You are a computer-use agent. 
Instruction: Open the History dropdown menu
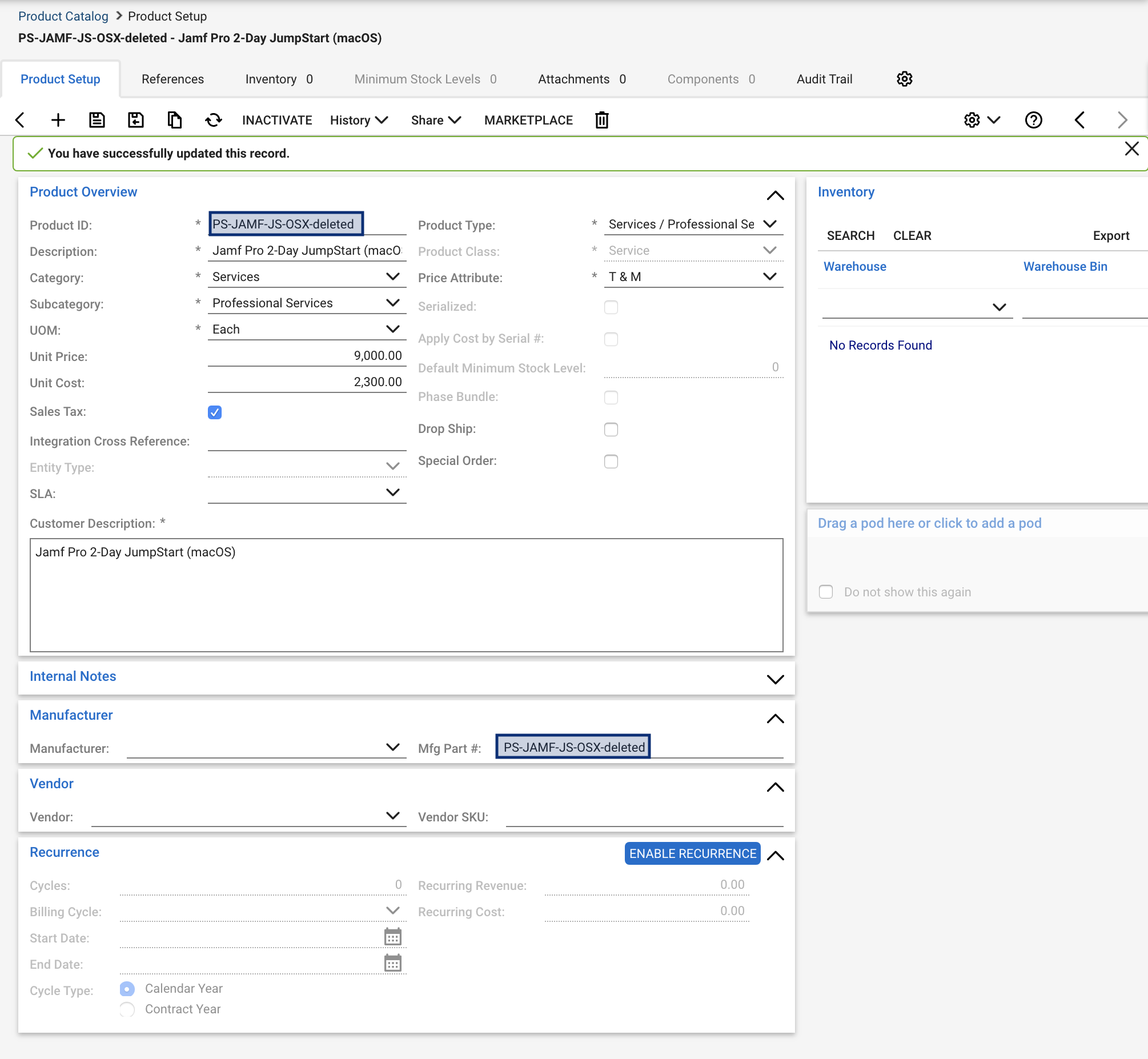click(359, 120)
